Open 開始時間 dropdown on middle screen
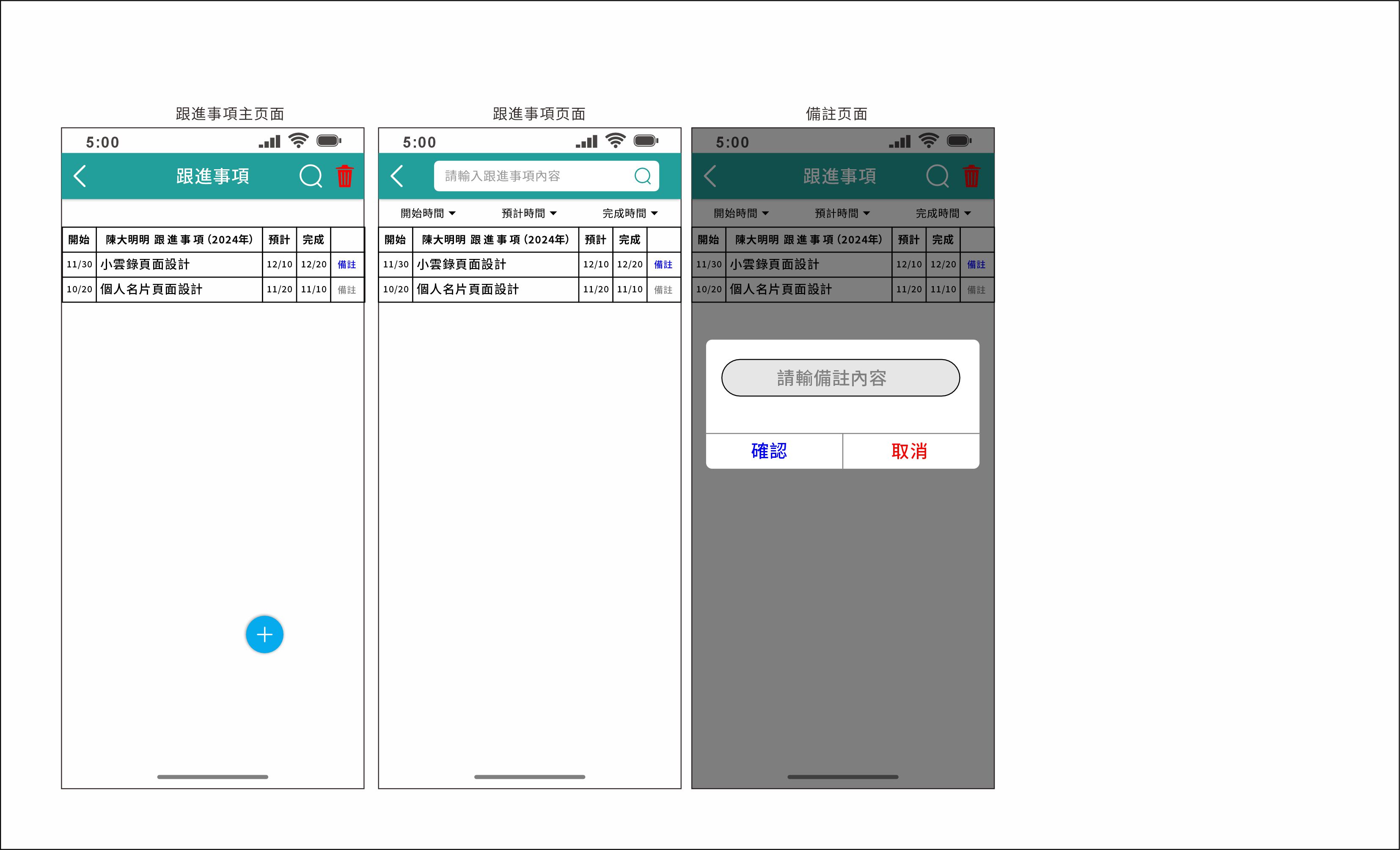1400x850 pixels. point(428,214)
